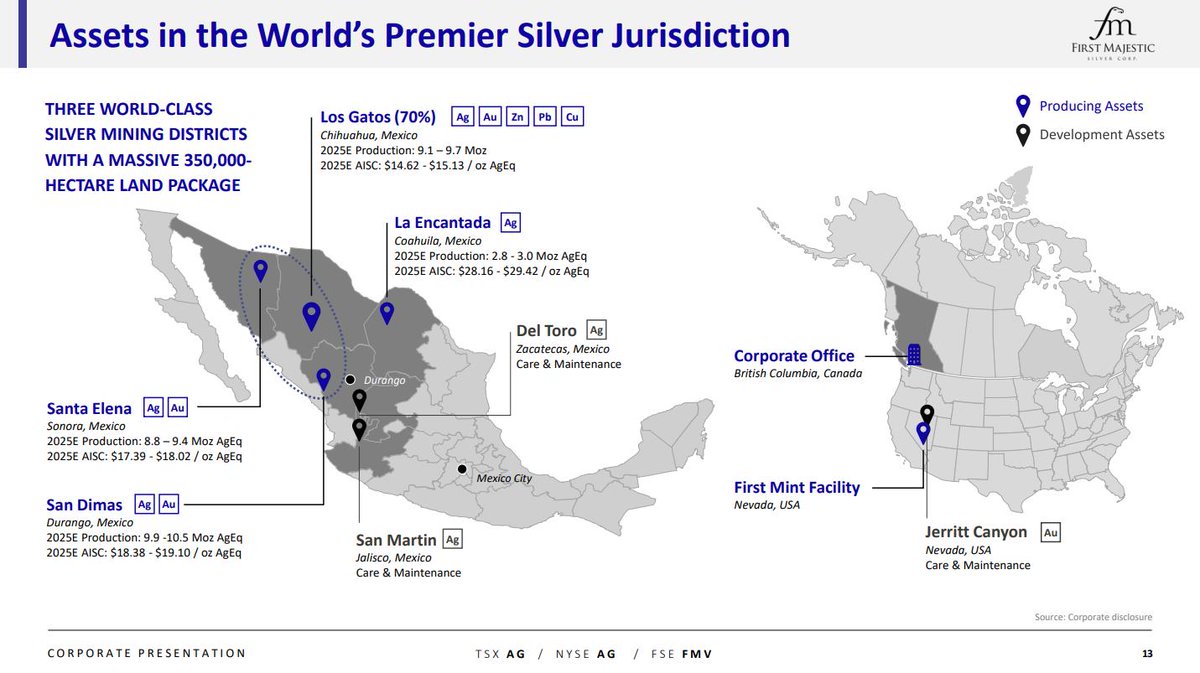The height and width of the screenshot is (673, 1200).
Task: Click the San Dimas blue map pin
Action: tap(323, 379)
